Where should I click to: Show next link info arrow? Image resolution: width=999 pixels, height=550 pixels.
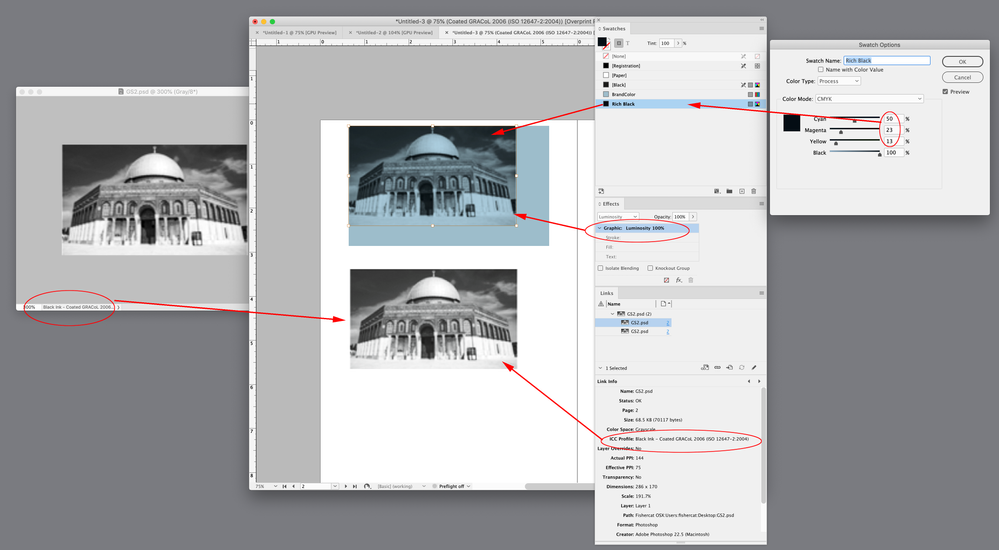[x=759, y=381]
